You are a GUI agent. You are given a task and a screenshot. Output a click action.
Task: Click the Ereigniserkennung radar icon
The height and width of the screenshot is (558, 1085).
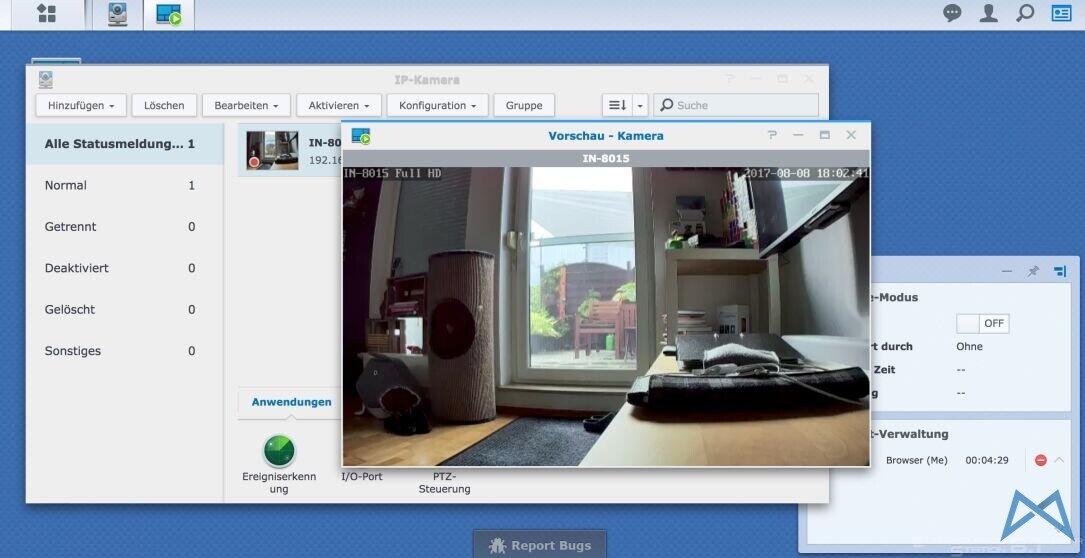(279, 451)
